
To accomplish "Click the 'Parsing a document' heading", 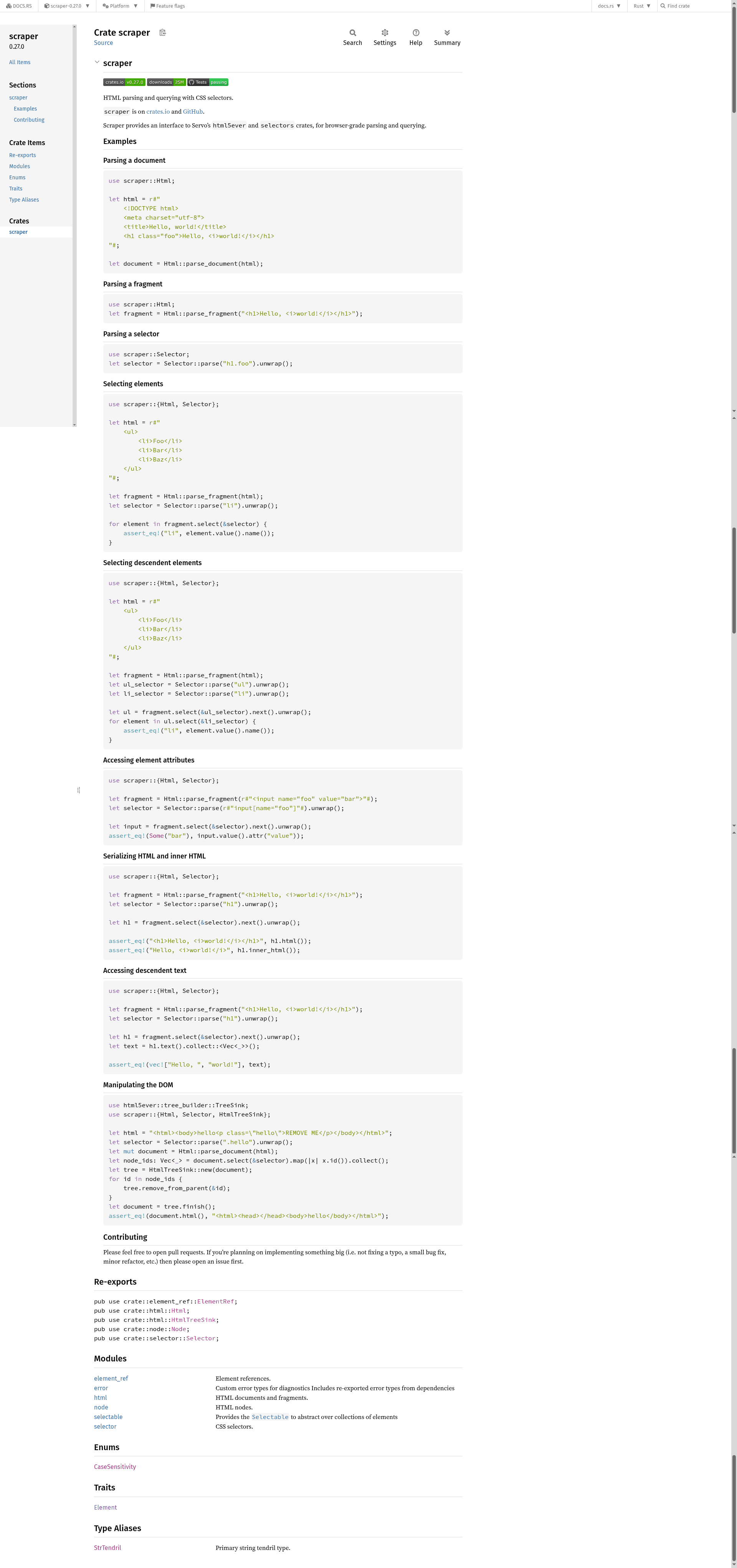I will [134, 161].
